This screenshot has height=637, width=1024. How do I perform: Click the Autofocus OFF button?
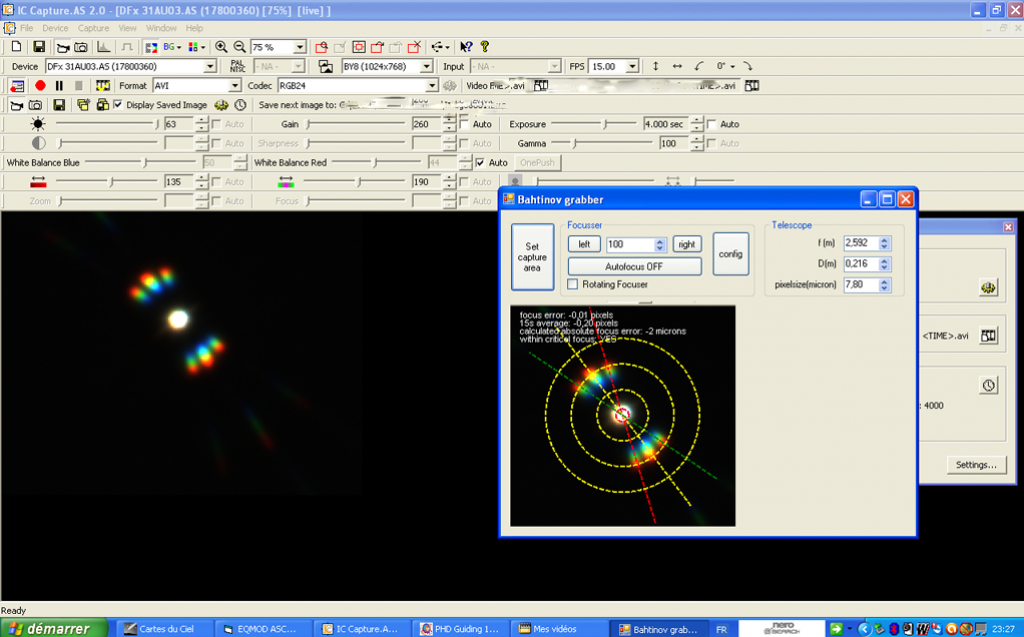[x=635, y=266]
